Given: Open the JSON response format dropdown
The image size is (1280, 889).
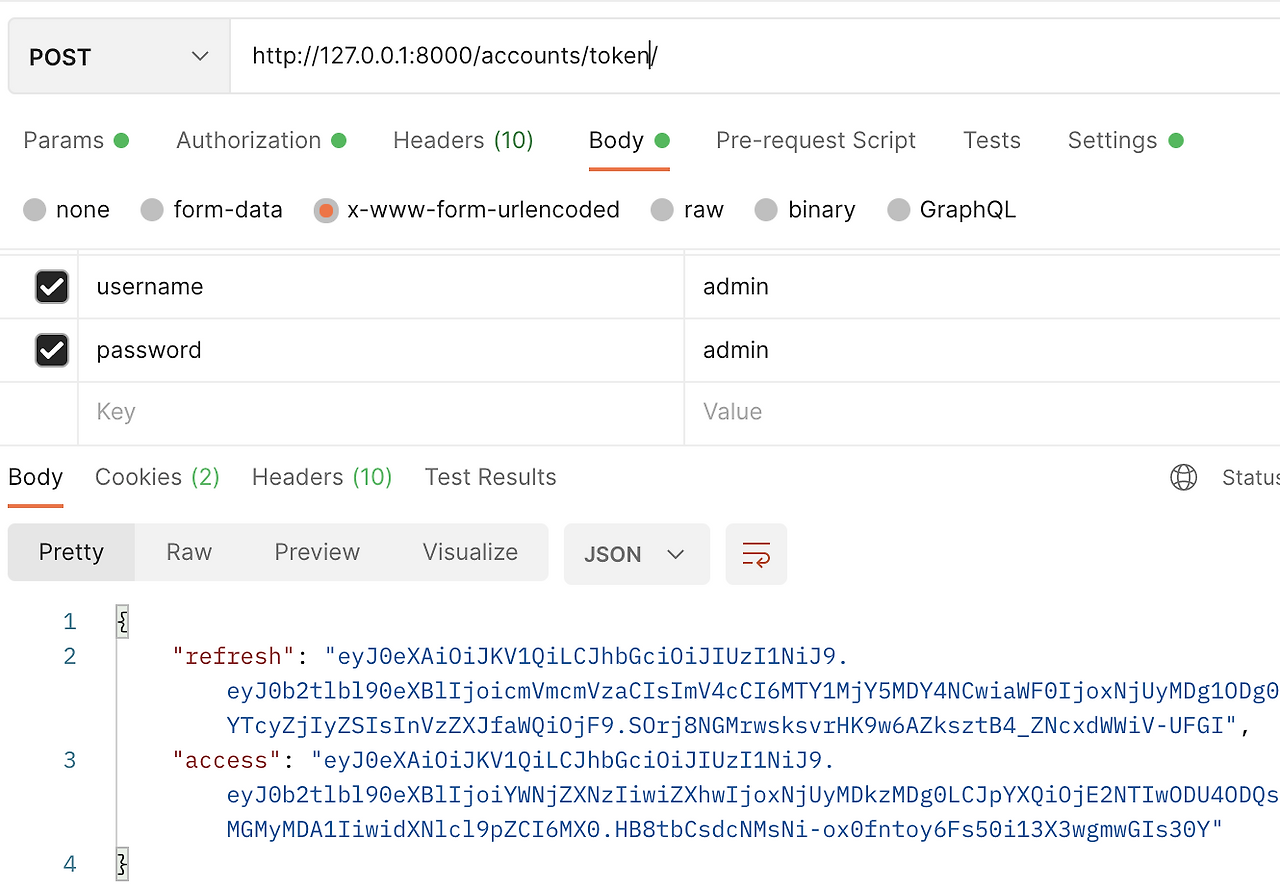Looking at the screenshot, I should [636, 553].
